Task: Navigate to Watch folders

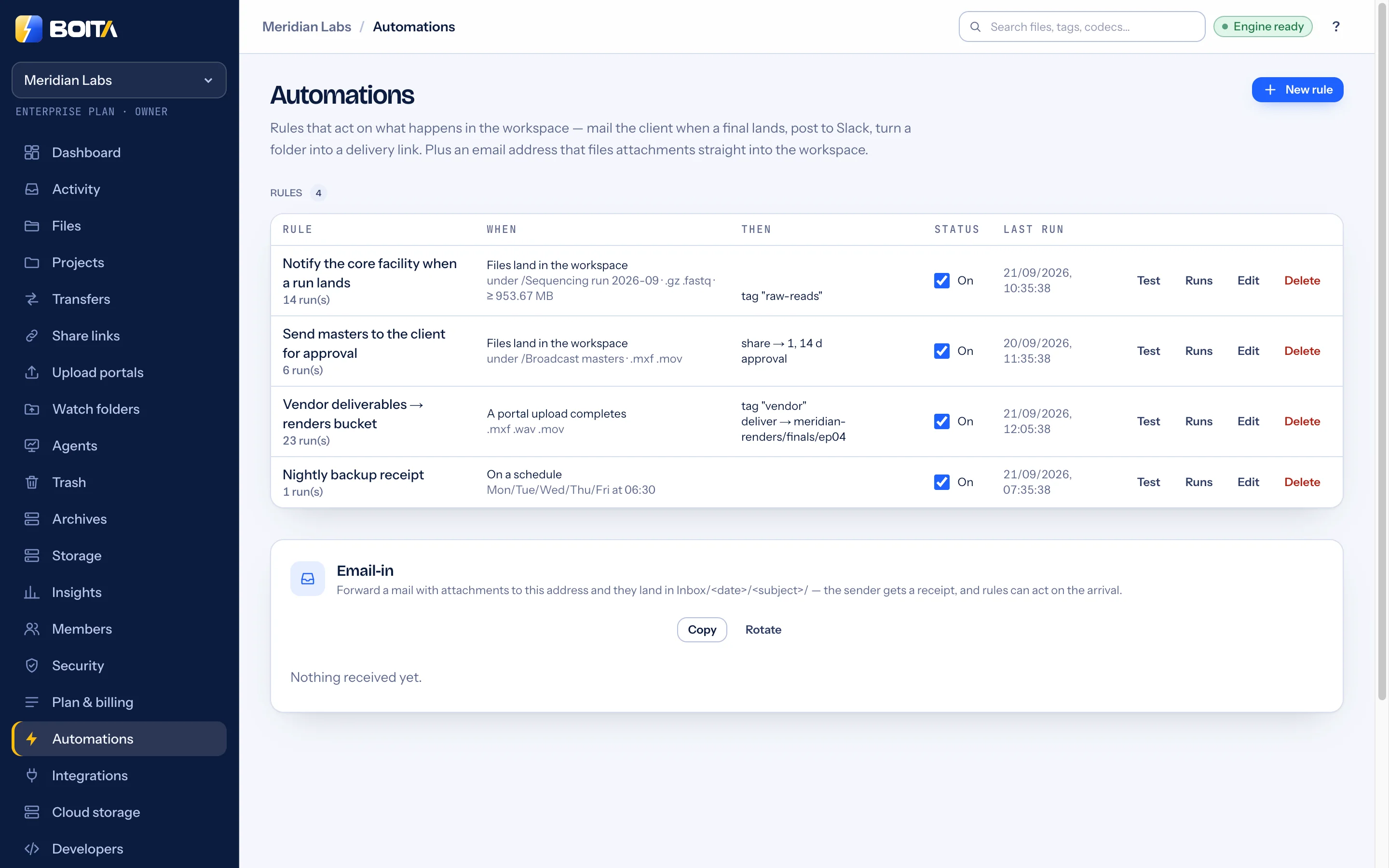Action: 119,409
